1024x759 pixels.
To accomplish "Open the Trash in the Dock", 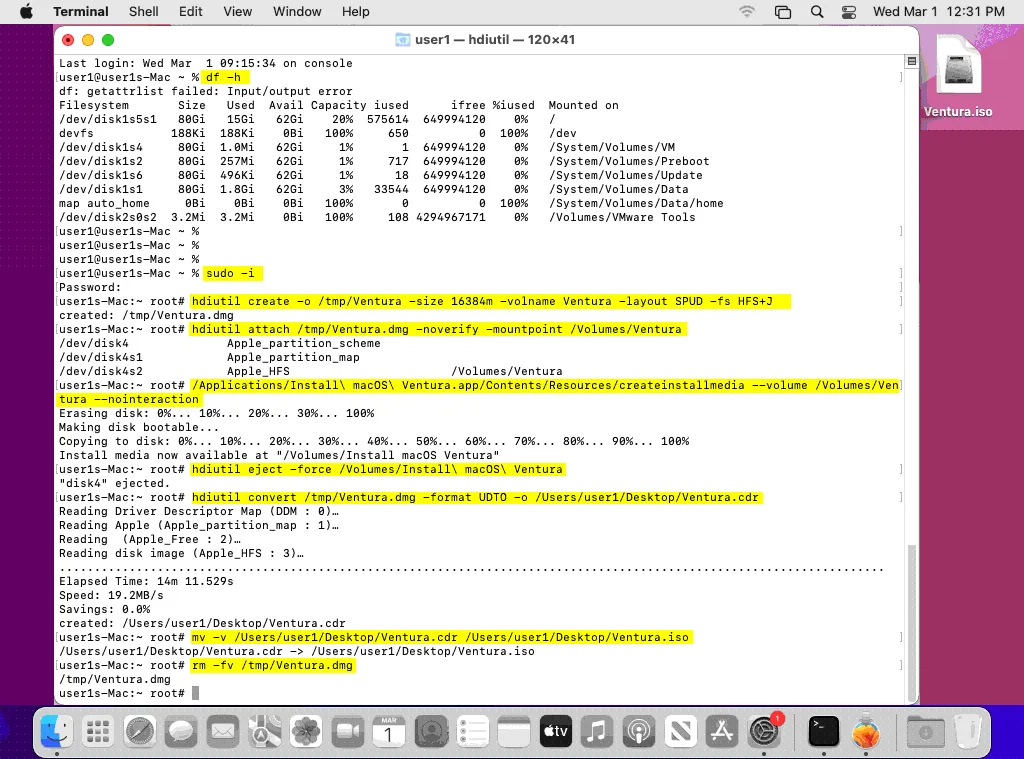I will pos(965,732).
